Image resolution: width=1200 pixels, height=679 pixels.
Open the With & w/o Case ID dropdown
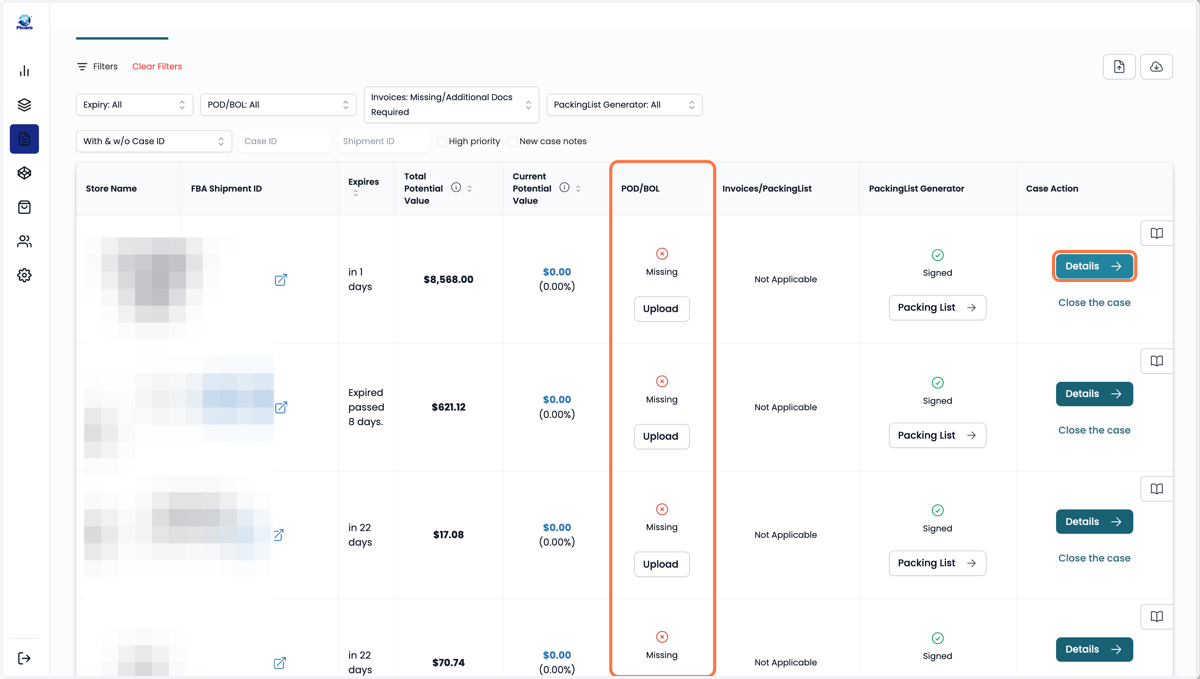(x=154, y=142)
